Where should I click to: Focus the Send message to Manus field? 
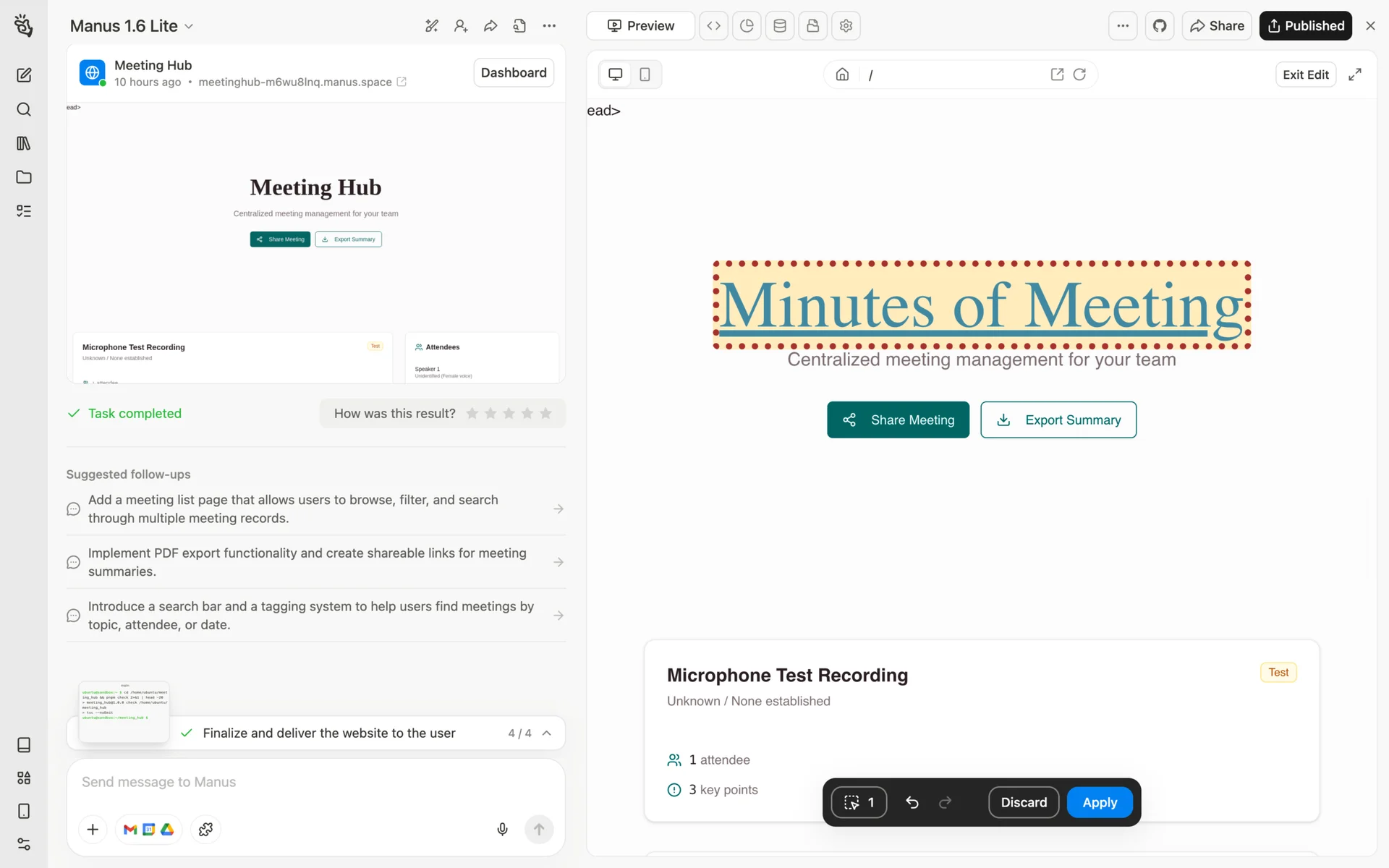point(289,782)
